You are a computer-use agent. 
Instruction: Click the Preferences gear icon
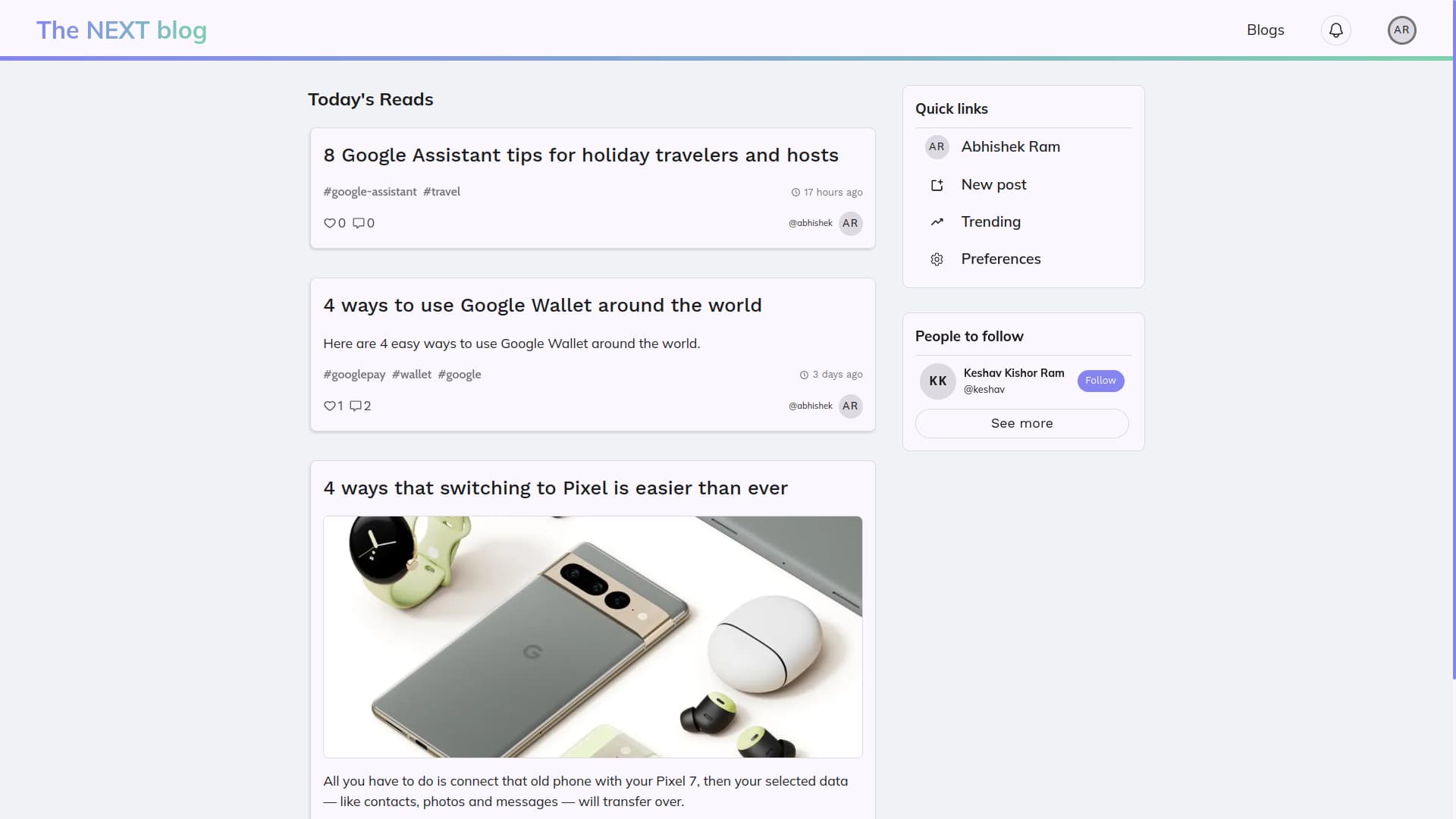pyautogui.click(x=937, y=259)
